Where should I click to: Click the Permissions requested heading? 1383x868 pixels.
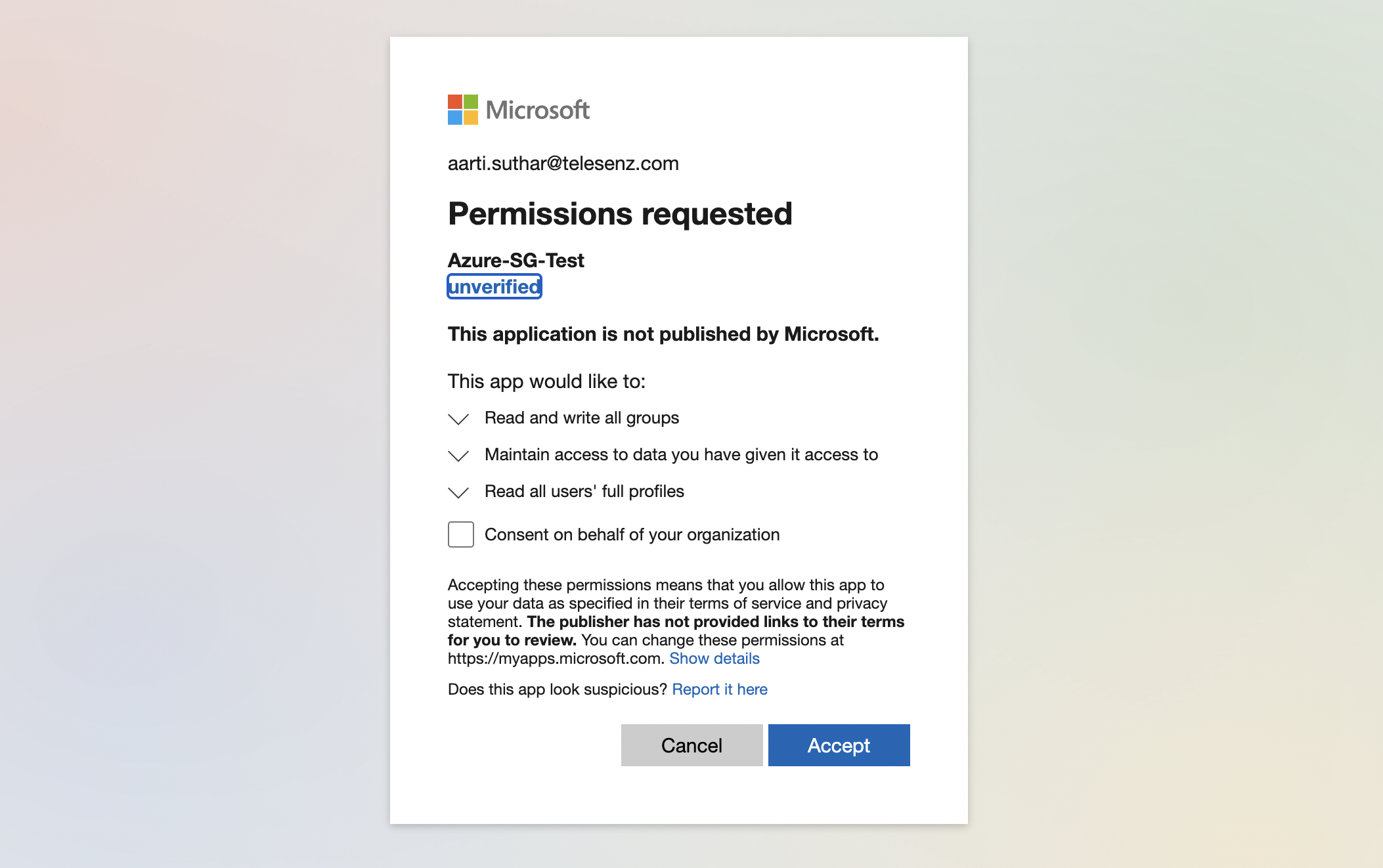(620, 213)
